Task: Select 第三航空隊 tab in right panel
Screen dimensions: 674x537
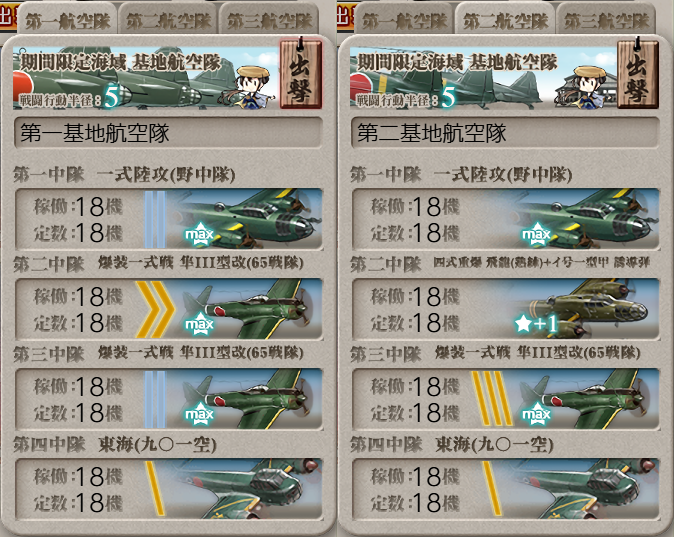Action: (606, 20)
